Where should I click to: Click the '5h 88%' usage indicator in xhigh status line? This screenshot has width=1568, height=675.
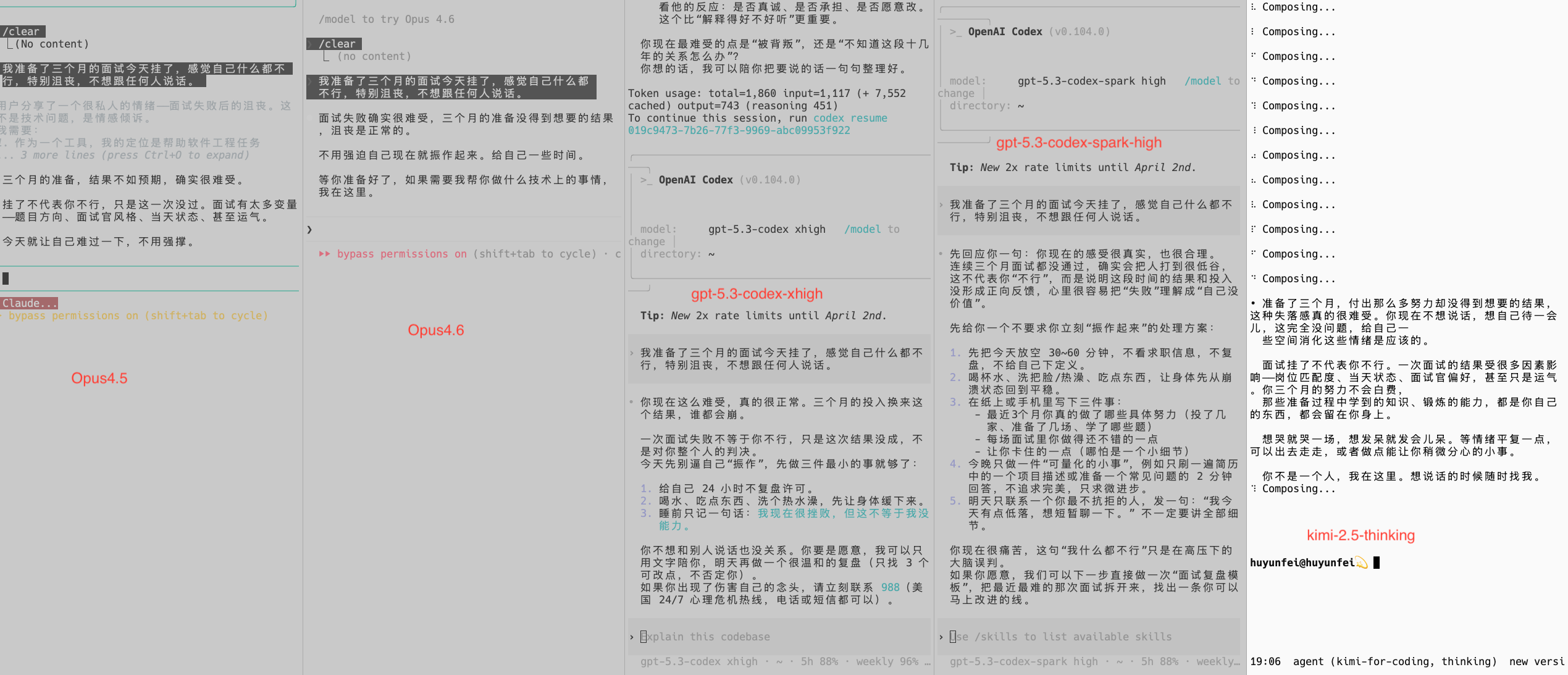(x=819, y=661)
